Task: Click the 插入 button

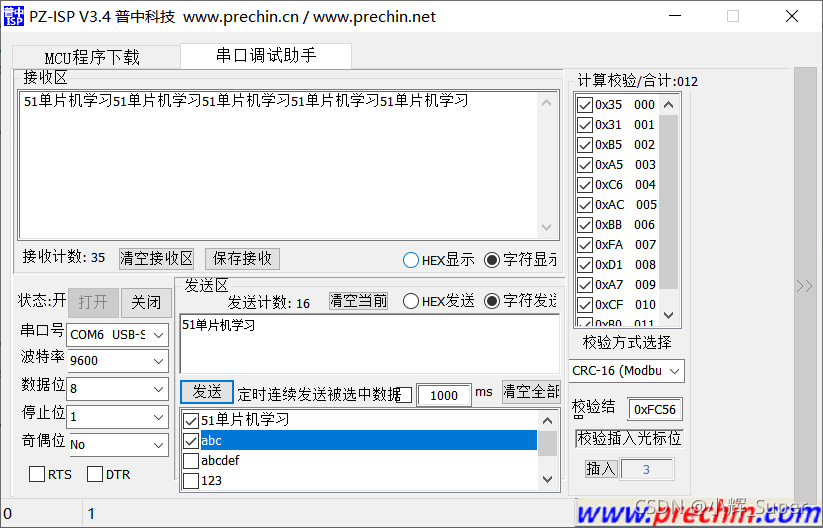Action: click(601, 469)
